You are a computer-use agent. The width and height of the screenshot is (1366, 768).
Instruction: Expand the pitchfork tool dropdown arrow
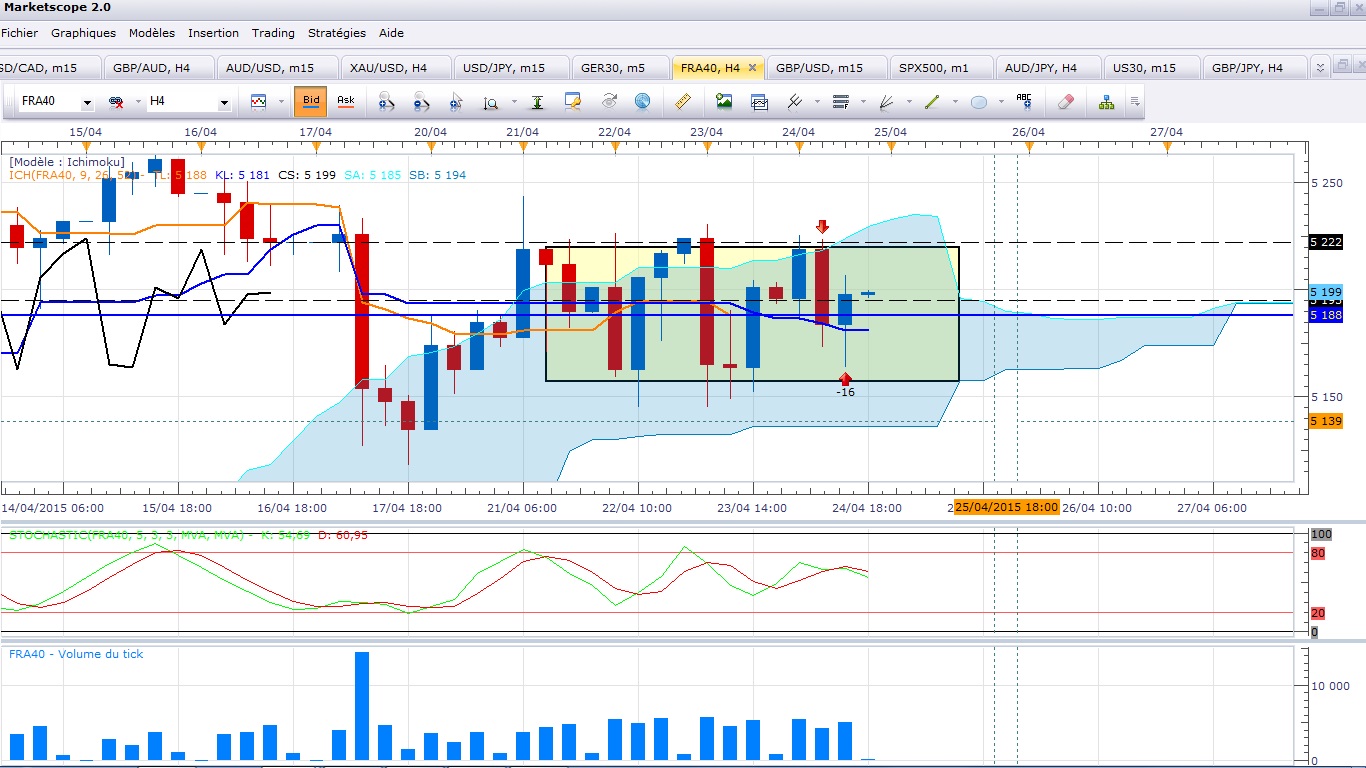click(817, 102)
